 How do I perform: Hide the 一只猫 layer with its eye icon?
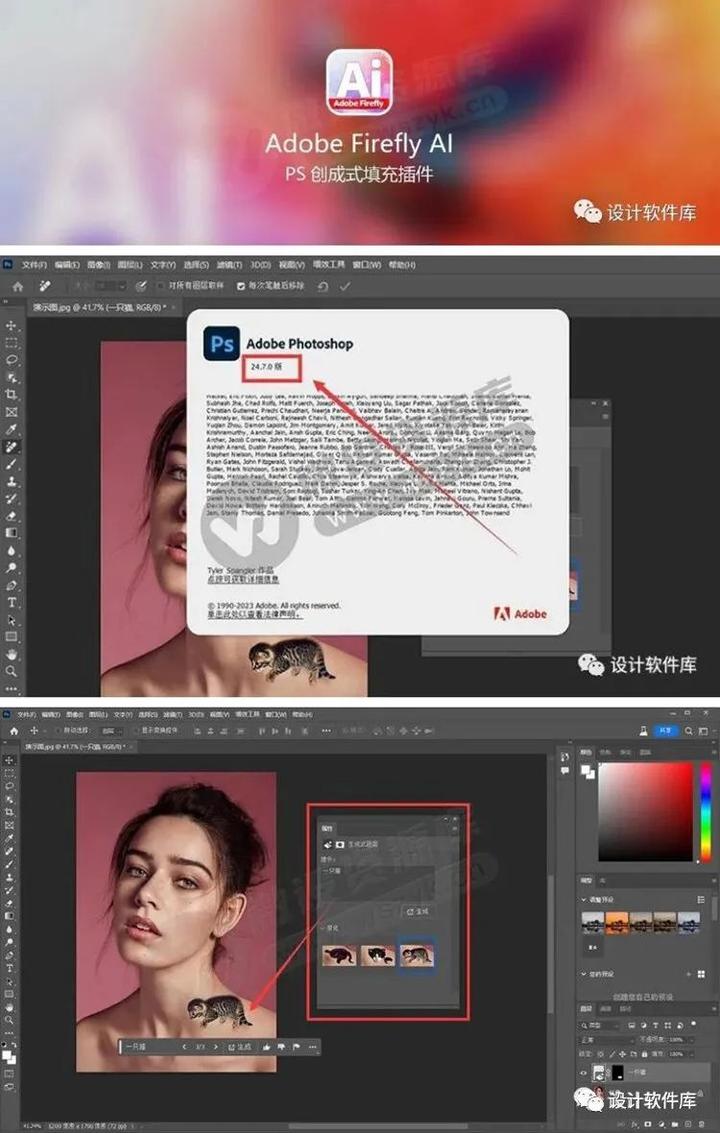[583, 1073]
